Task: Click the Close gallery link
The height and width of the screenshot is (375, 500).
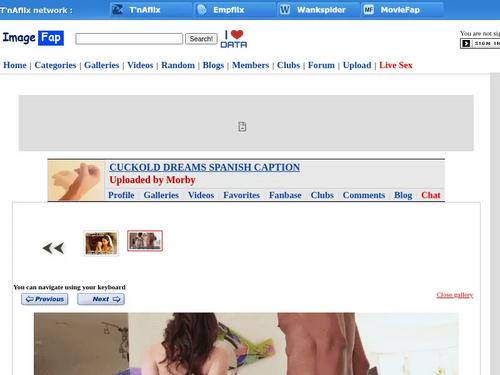Action: (x=455, y=295)
